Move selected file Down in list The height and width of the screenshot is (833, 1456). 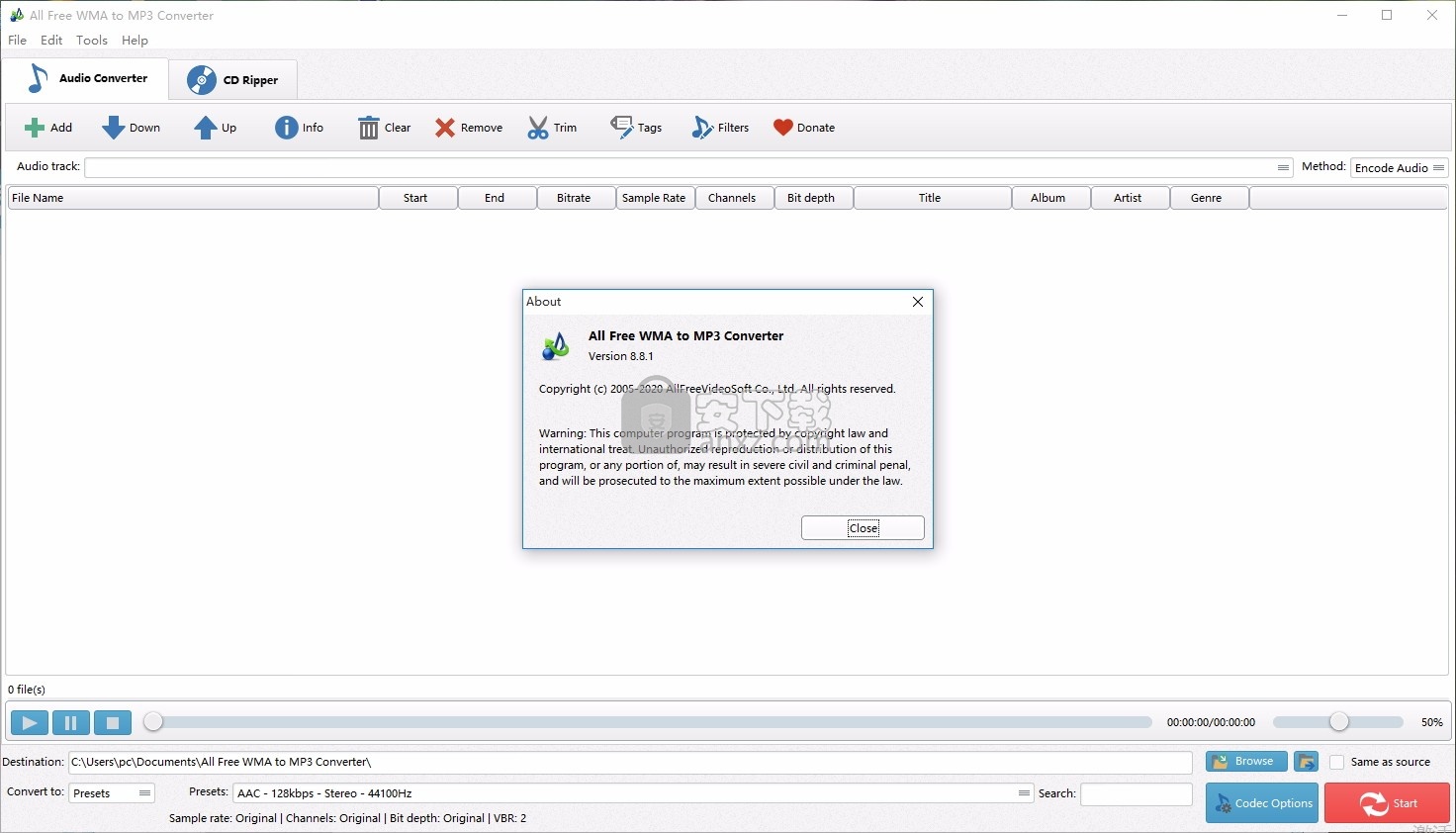(131, 128)
